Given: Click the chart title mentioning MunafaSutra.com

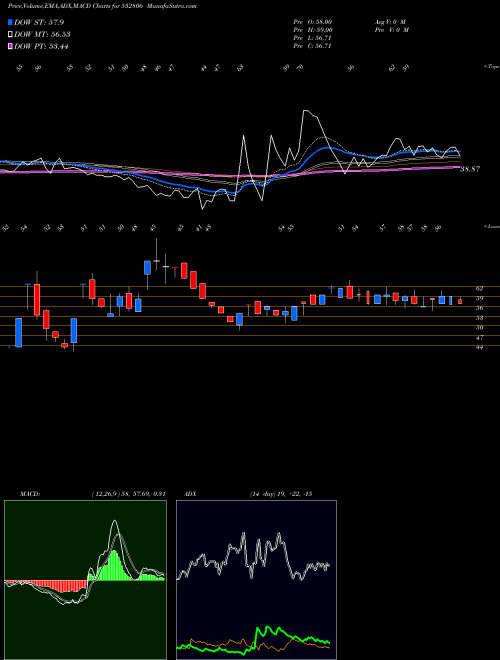Looking at the screenshot, I should (102, 6).
